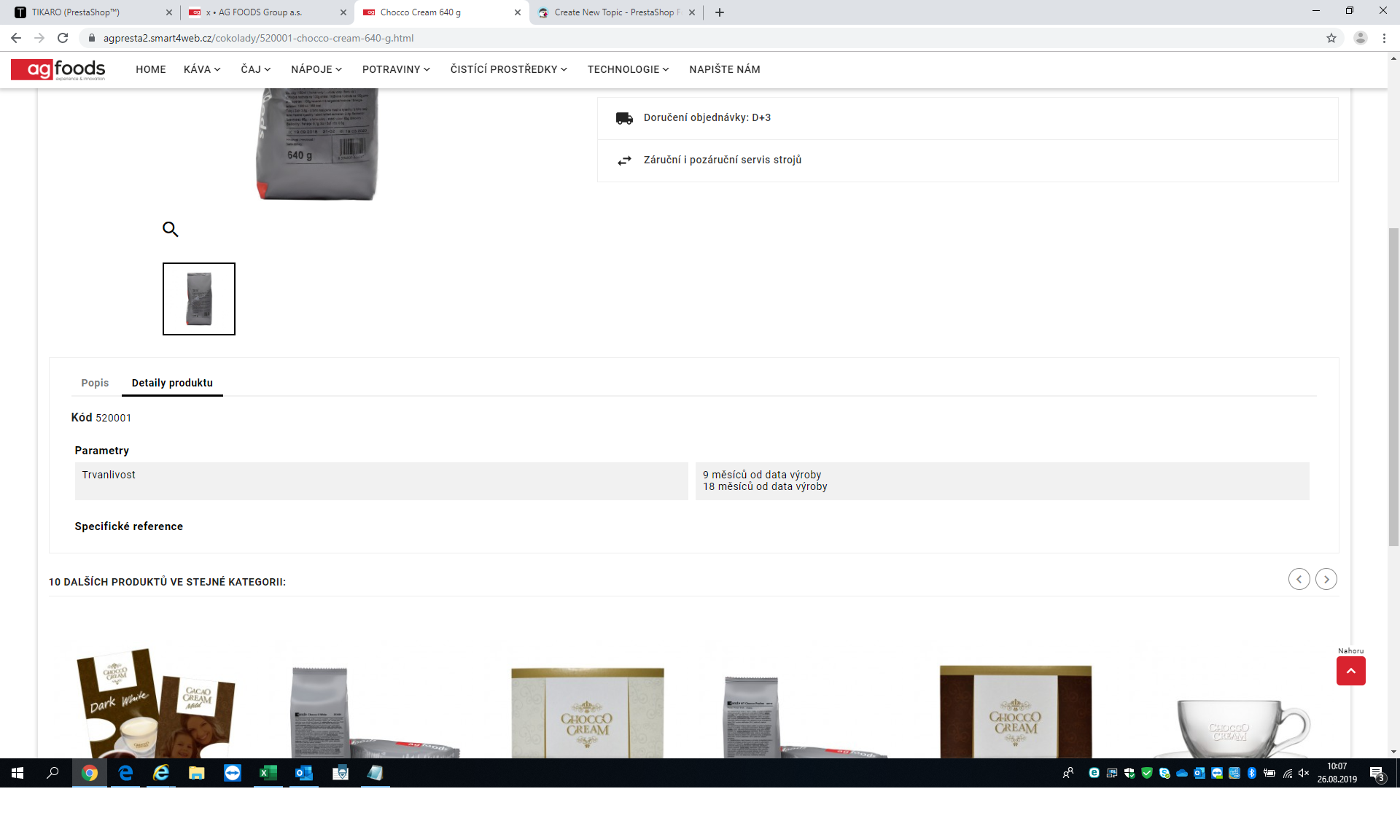This screenshot has height=840, width=1400.
Task: Open the Chrome profile avatar icon
Action: click(x=1360, y=38)
